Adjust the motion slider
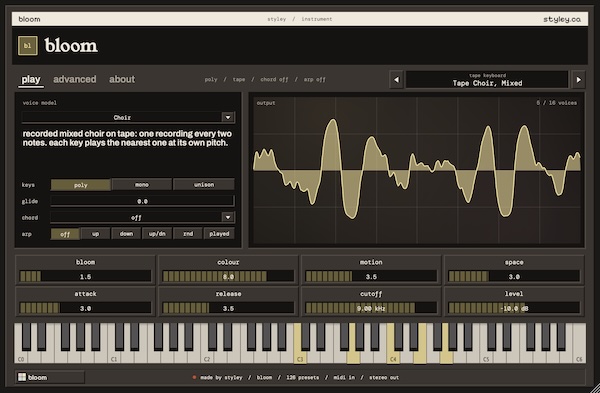This screenshot has height=393, width=600. [371, 276]
